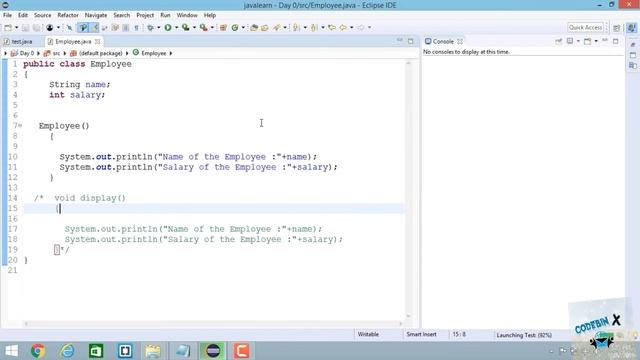Click the New Java Class icon
The height and width of the screenshot is (360, 640).
pos(235,27)
